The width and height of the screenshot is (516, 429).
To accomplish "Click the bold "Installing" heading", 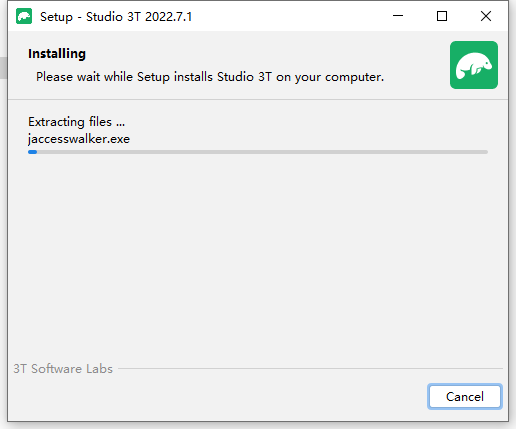I will click(x=57, y=54).
